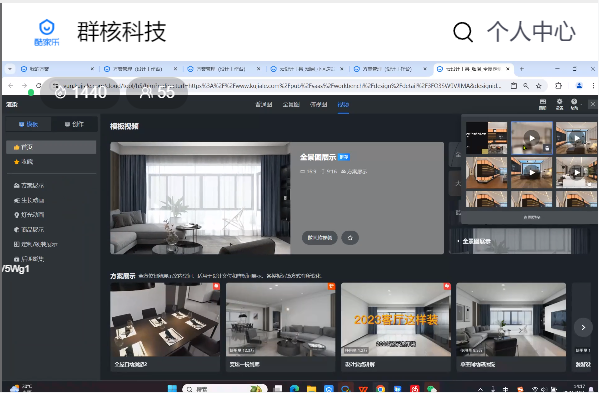599x393 pixels.
Task: Click the small icon inside selected video thumbnail
Action: 547,148
